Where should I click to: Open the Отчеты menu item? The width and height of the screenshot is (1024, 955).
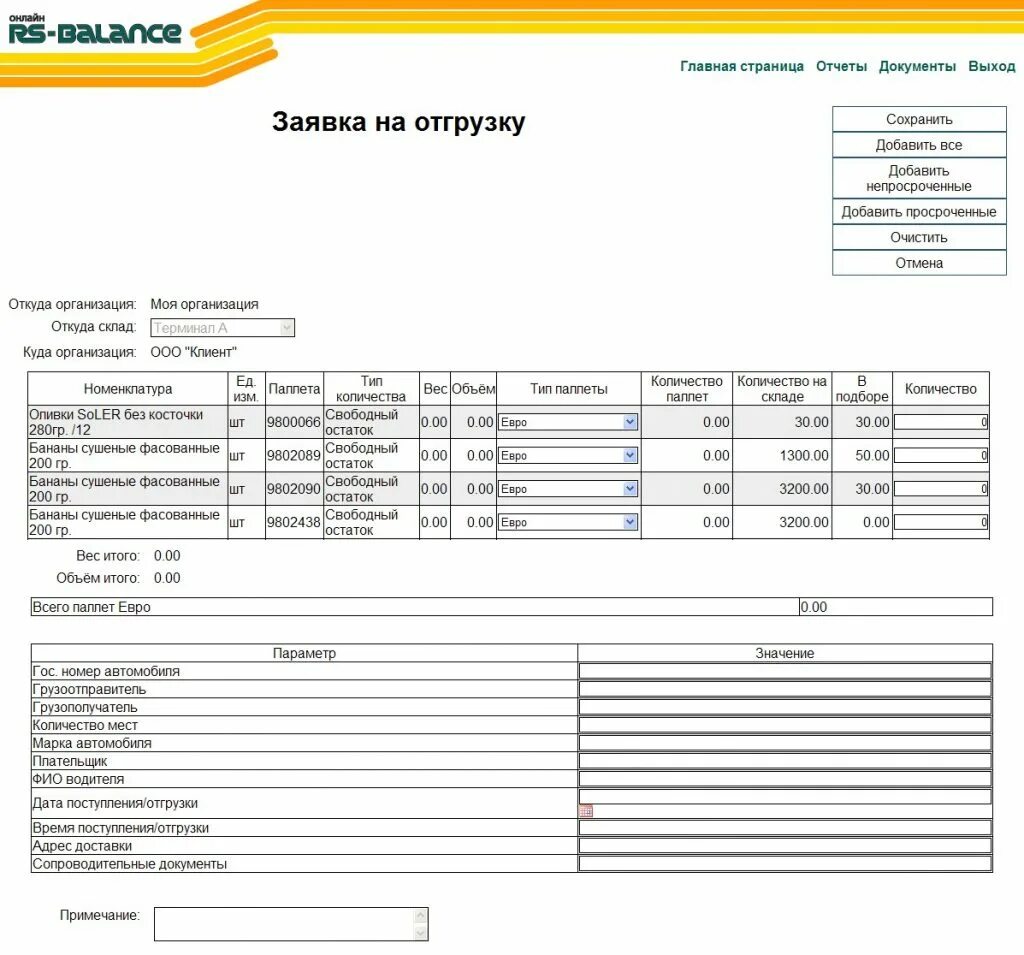pyautogui.click(x=841, y=66)
